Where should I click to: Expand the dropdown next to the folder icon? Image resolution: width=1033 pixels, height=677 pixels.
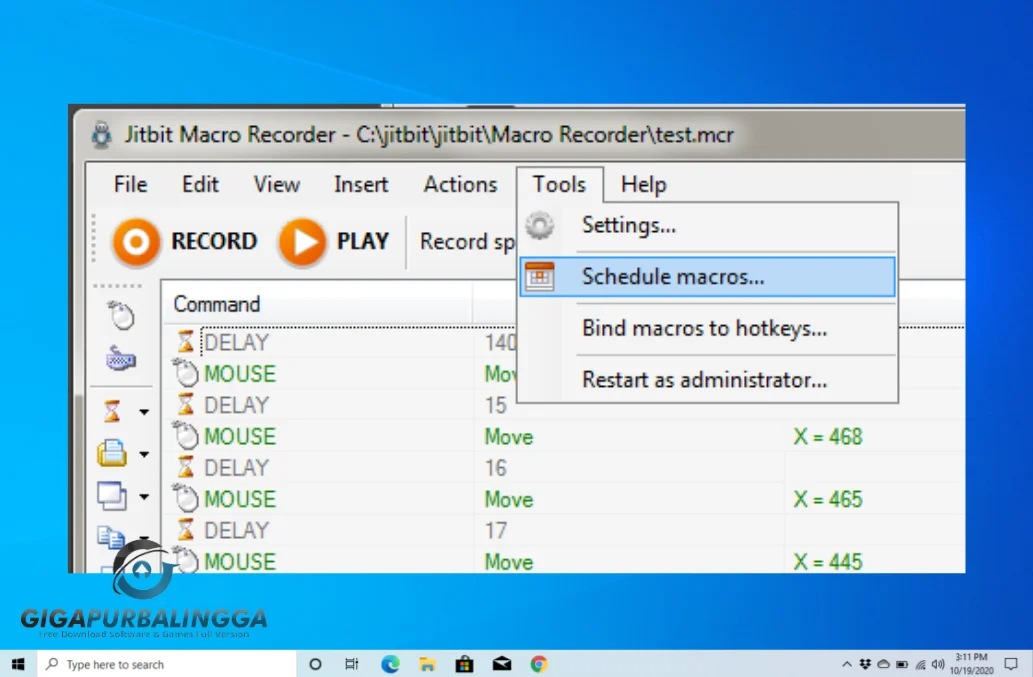point(143,453)
